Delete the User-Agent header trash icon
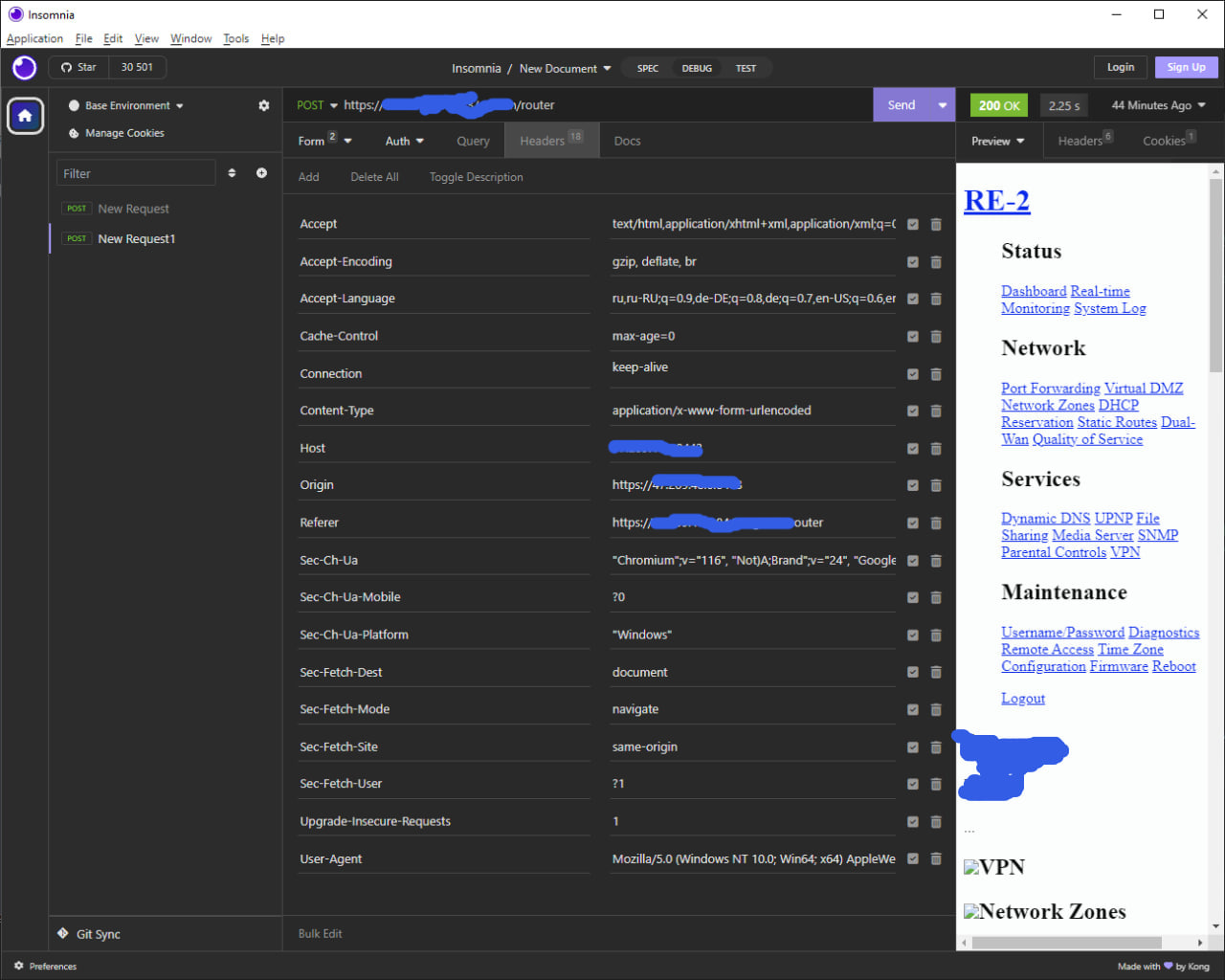This screenshot has width=1225, height=980. 936,858
